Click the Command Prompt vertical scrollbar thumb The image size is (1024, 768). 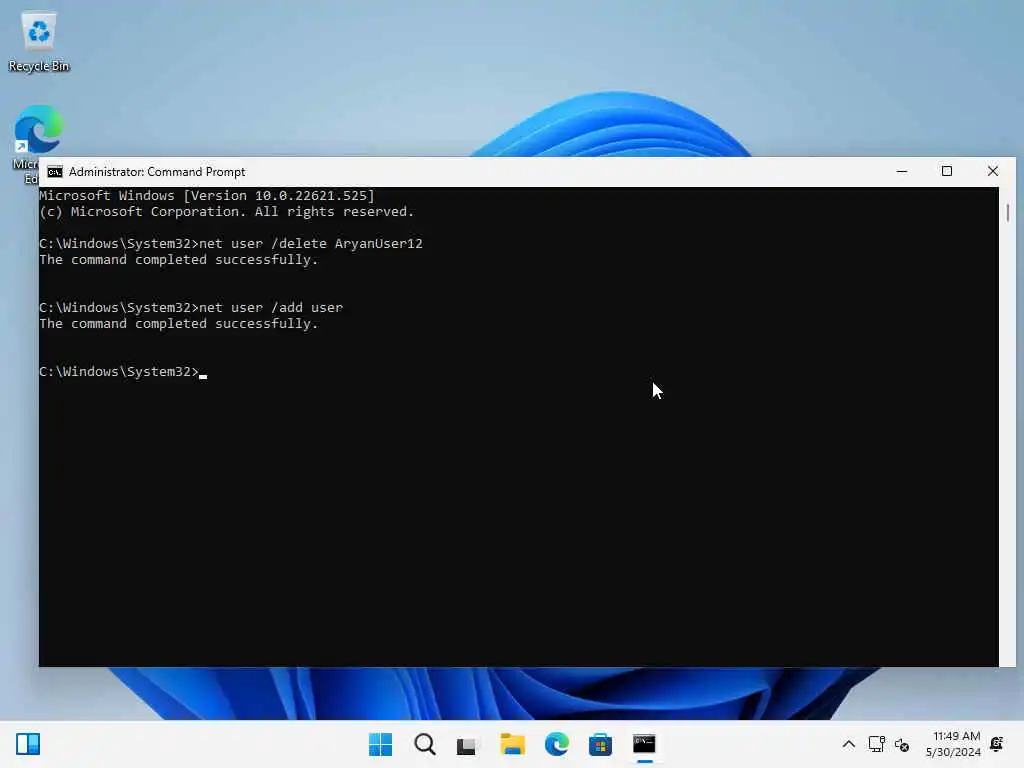(x=1008, y=212)
